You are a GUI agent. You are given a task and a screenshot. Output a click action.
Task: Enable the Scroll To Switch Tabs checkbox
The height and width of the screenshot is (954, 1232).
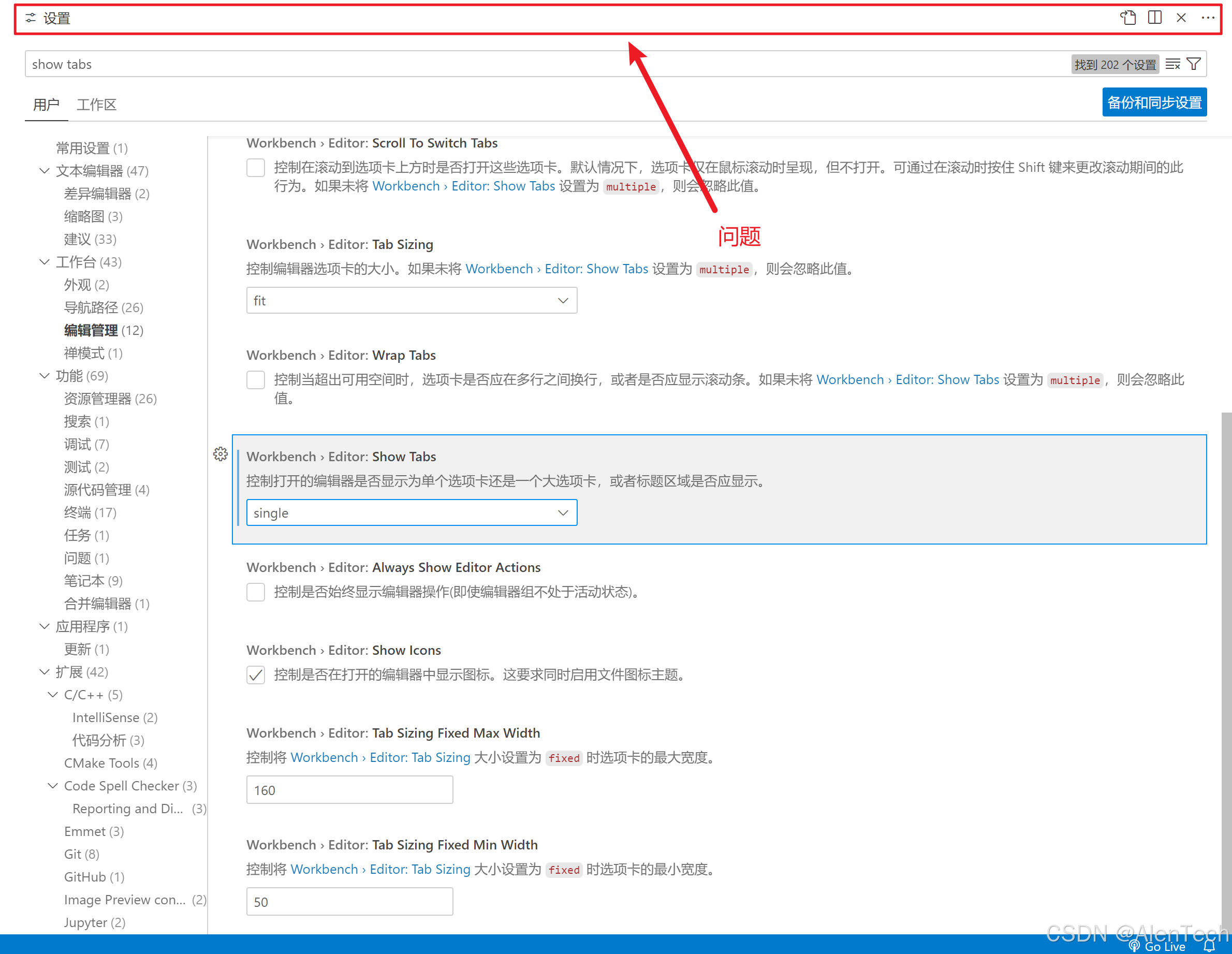[256, 168]
